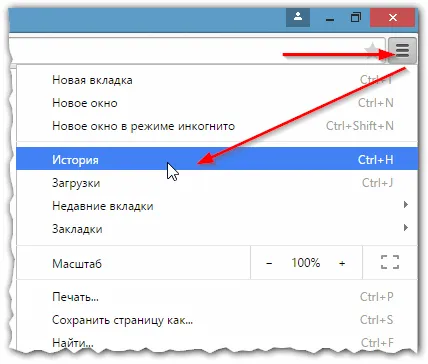Open "Новое окно в режиме инкогнито"
Viewport: 428px width, 364px height.
pyautogui.click(x=217, y=126)
